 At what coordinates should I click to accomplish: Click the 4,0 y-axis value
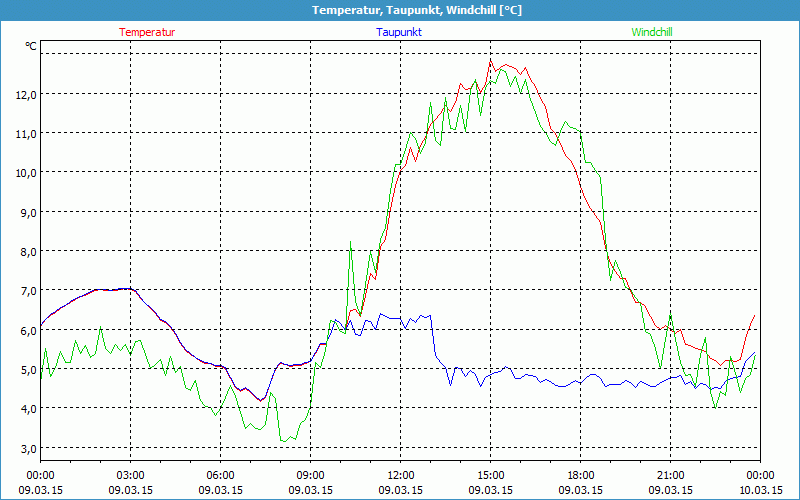pos(29,409)
